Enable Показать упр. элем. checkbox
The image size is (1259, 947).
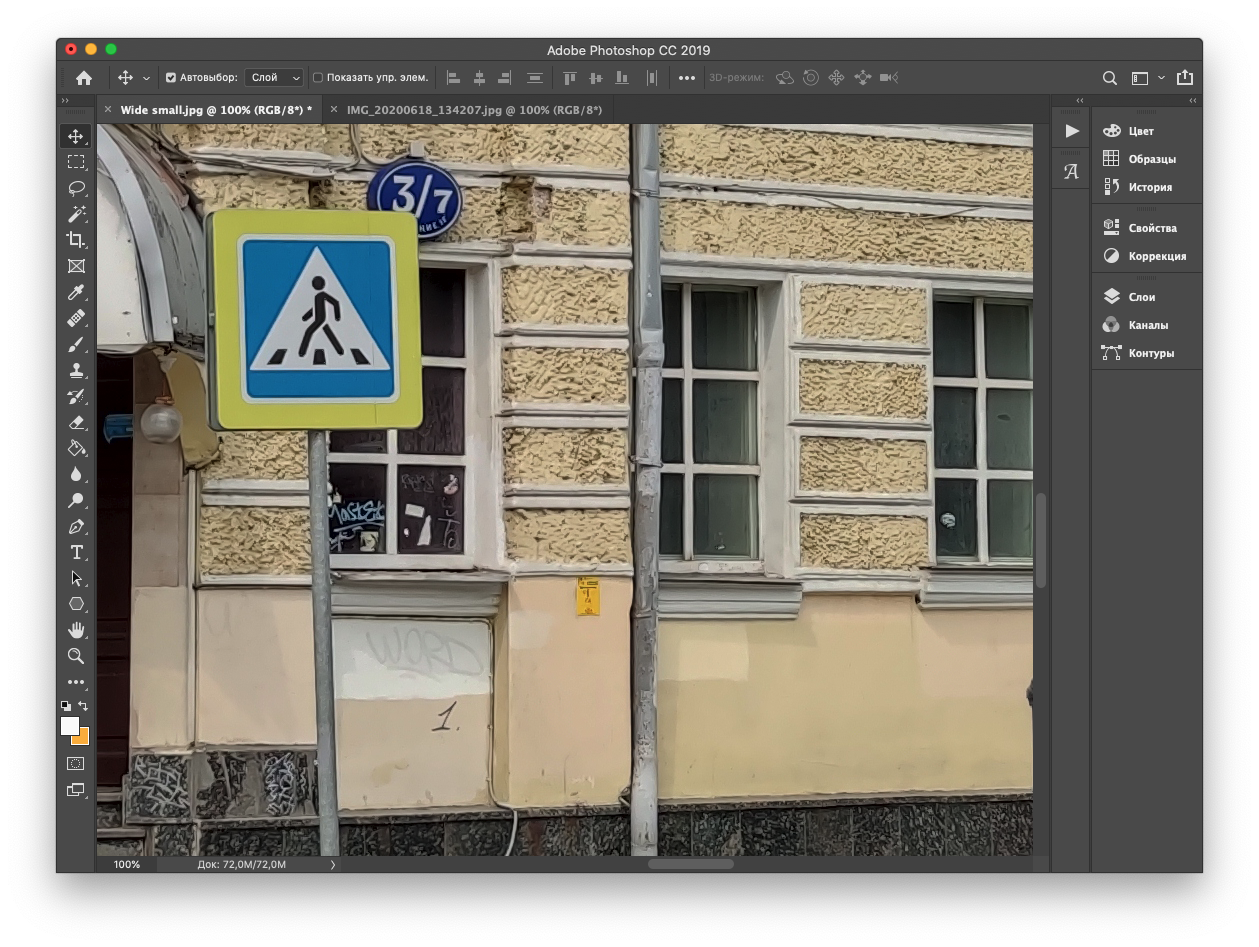(x=318, y=78)
